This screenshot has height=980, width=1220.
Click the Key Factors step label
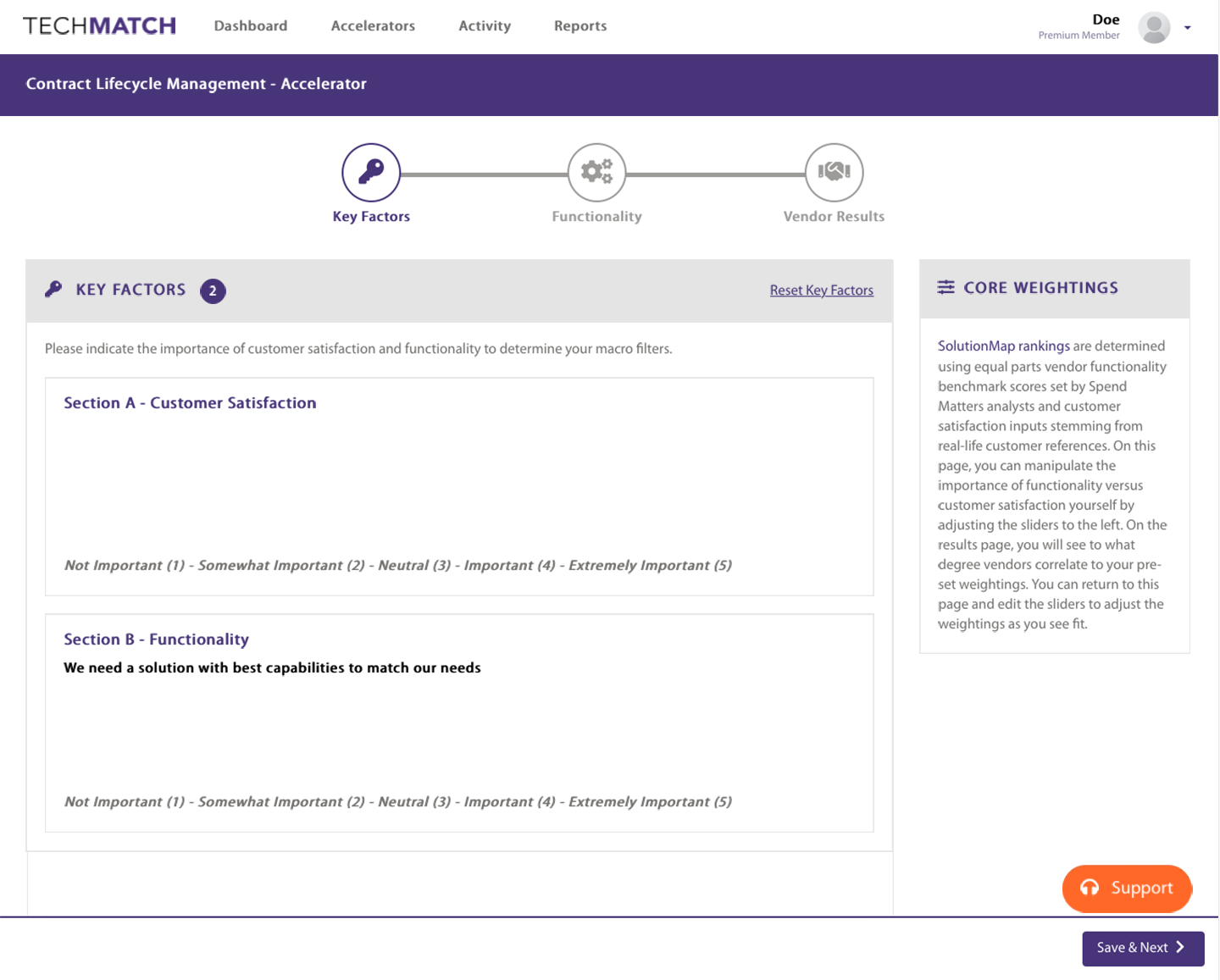click(x=371, y=217)
